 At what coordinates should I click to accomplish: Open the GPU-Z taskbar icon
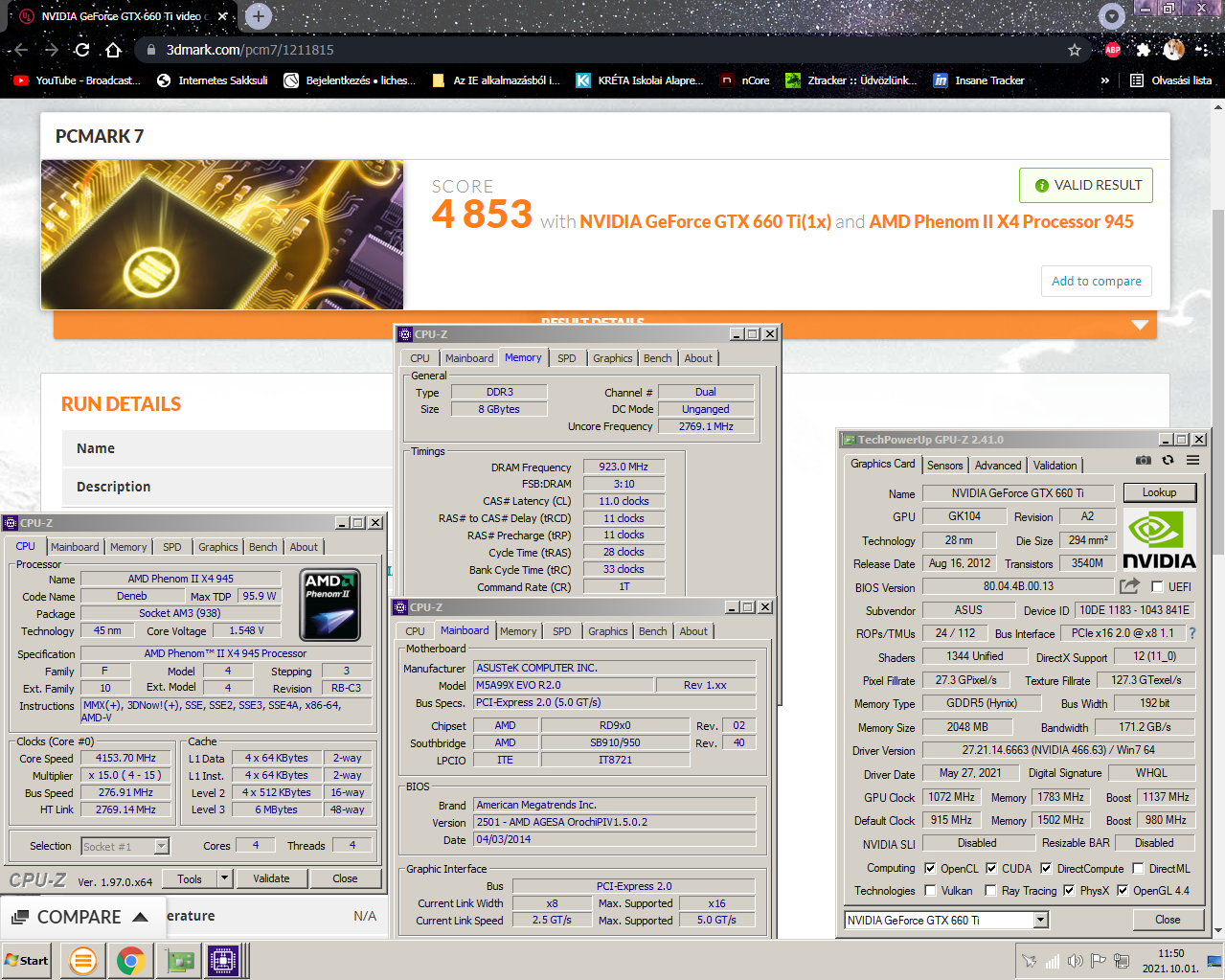(x=180, y=960)
